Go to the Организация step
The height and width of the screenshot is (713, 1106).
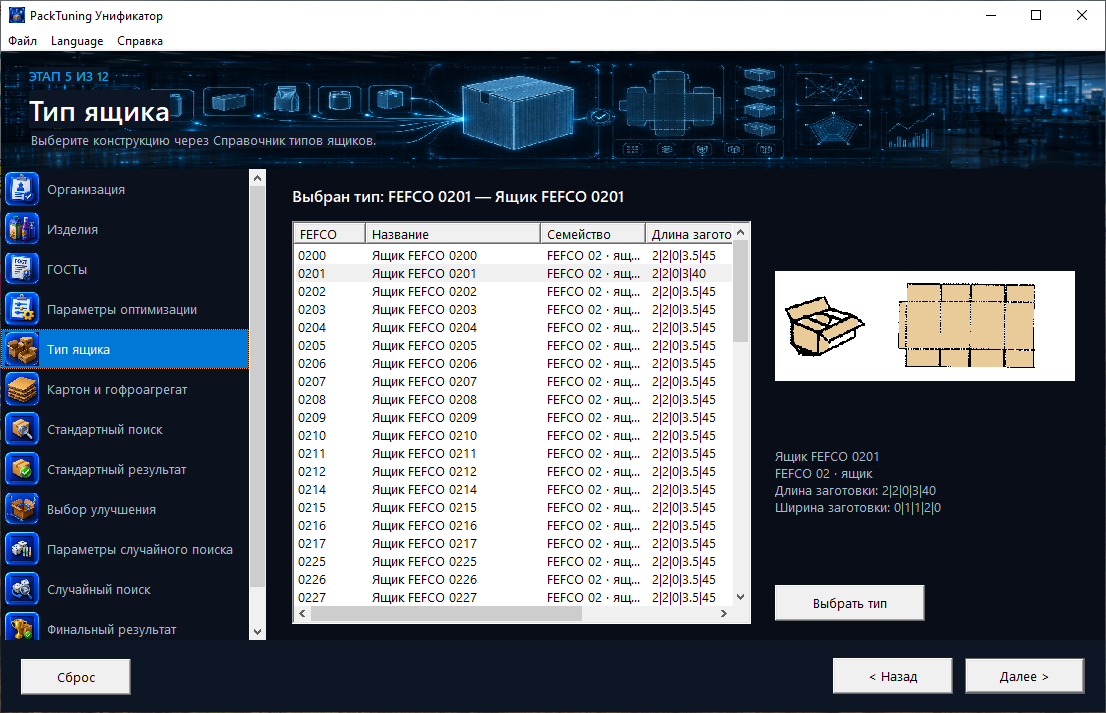pos(126,190)
